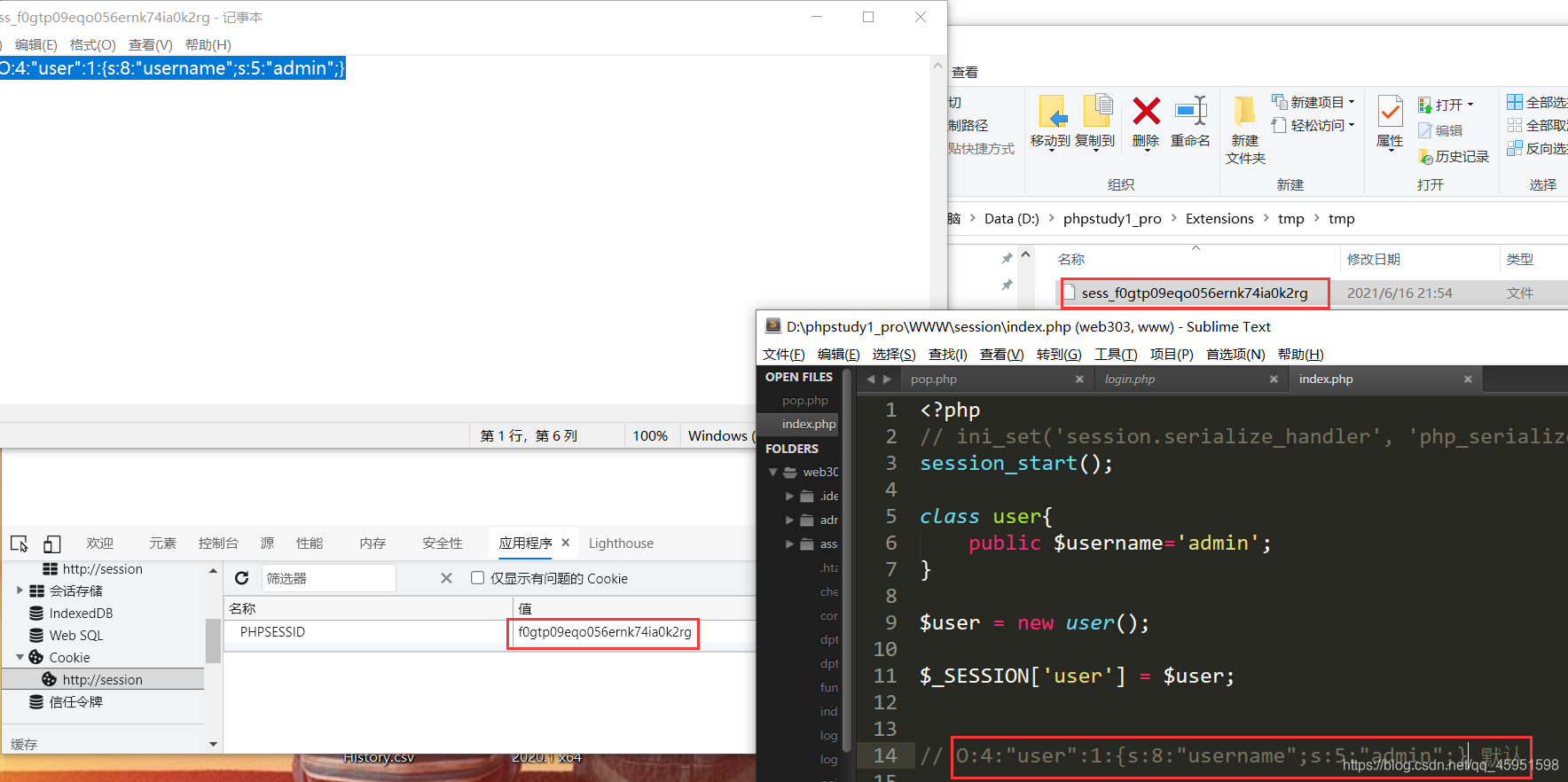This screenshot has width=1568, height=782.
Task: Expand the .ide folder in Sublime sidebar
Action: (x=790, y=497)
